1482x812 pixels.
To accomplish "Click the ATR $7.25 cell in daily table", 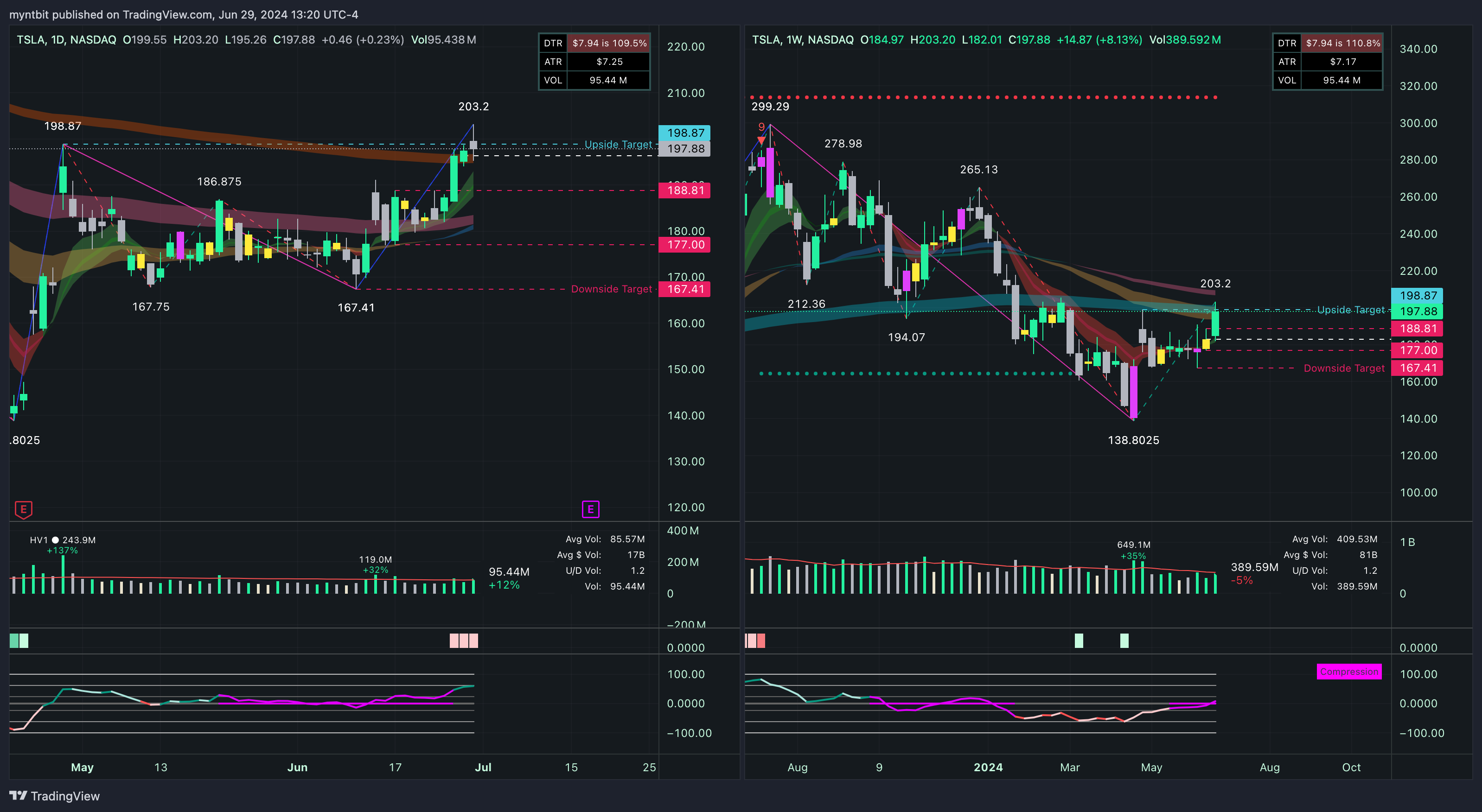I will point(609,62).
